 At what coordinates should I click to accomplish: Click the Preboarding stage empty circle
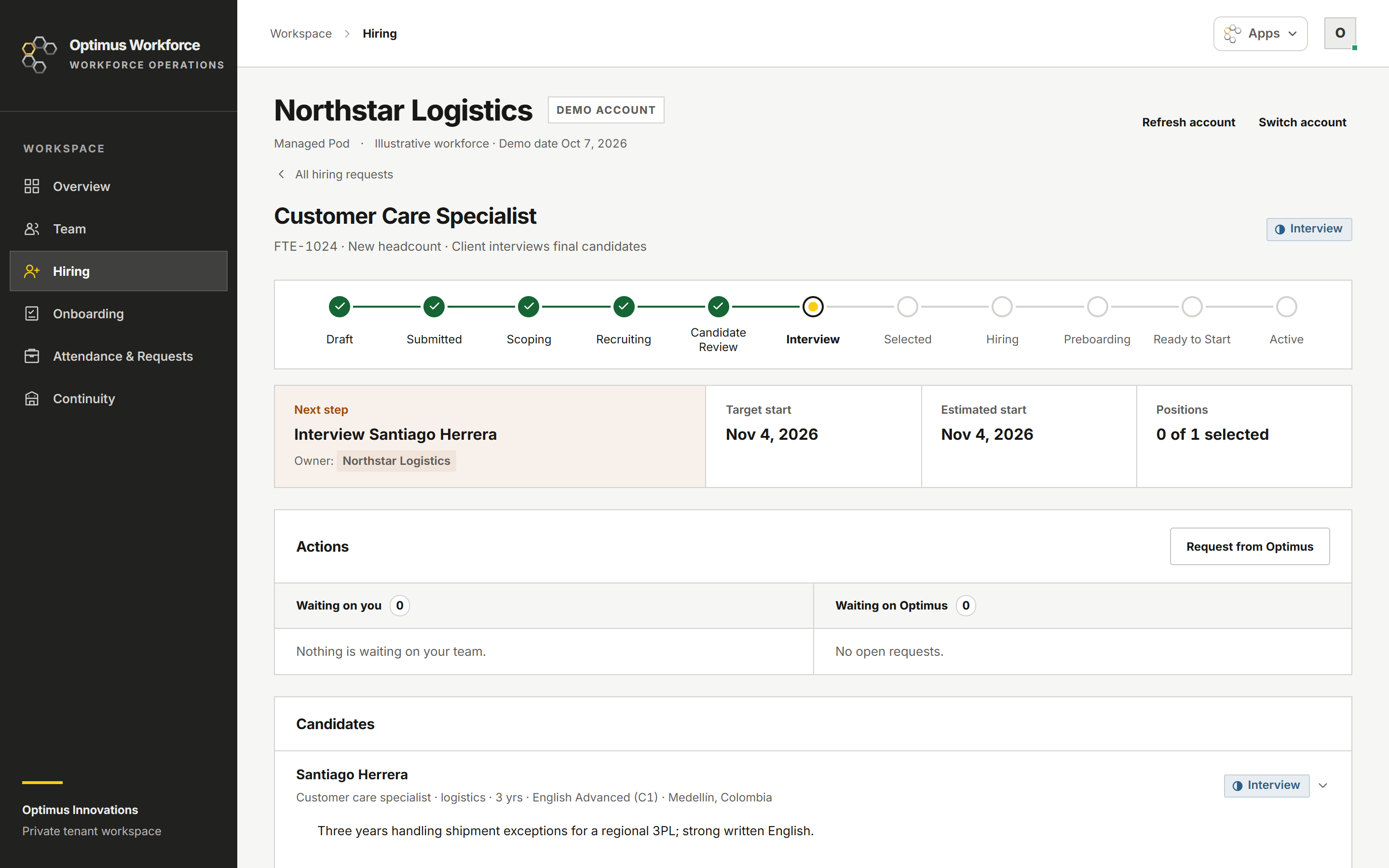(1097, 307)
